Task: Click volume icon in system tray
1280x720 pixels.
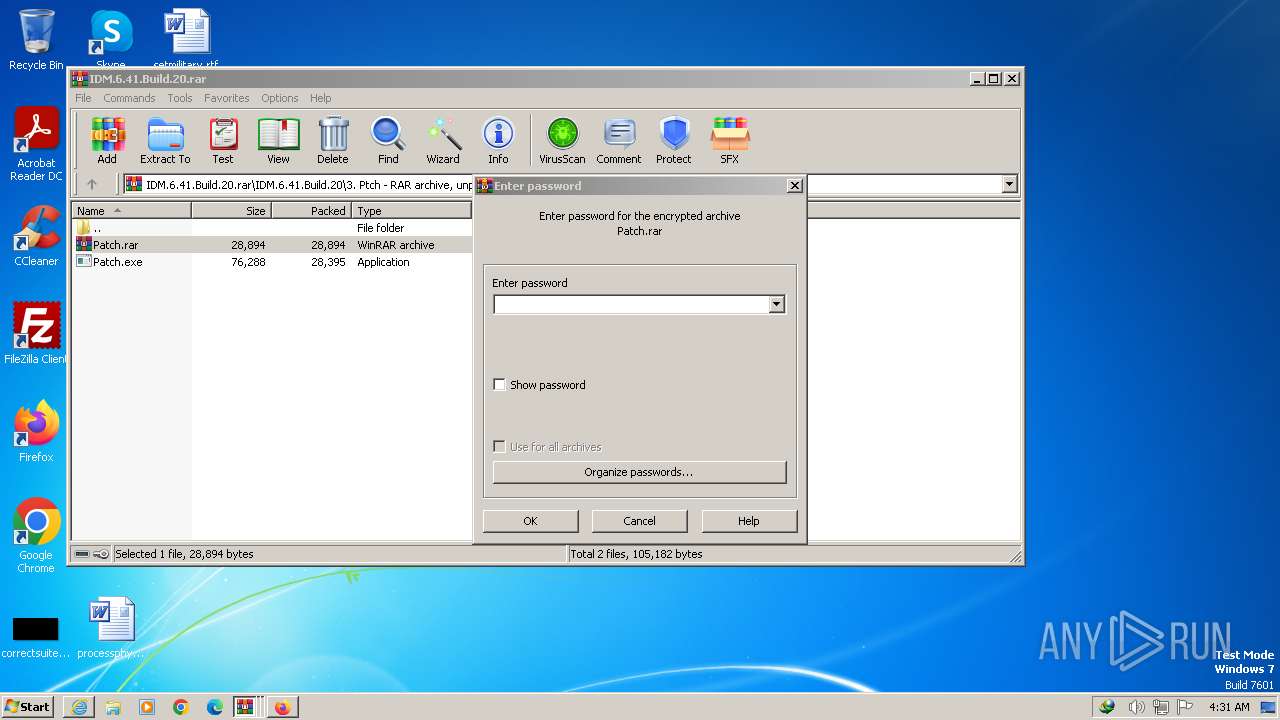Action: point(1136,707)
